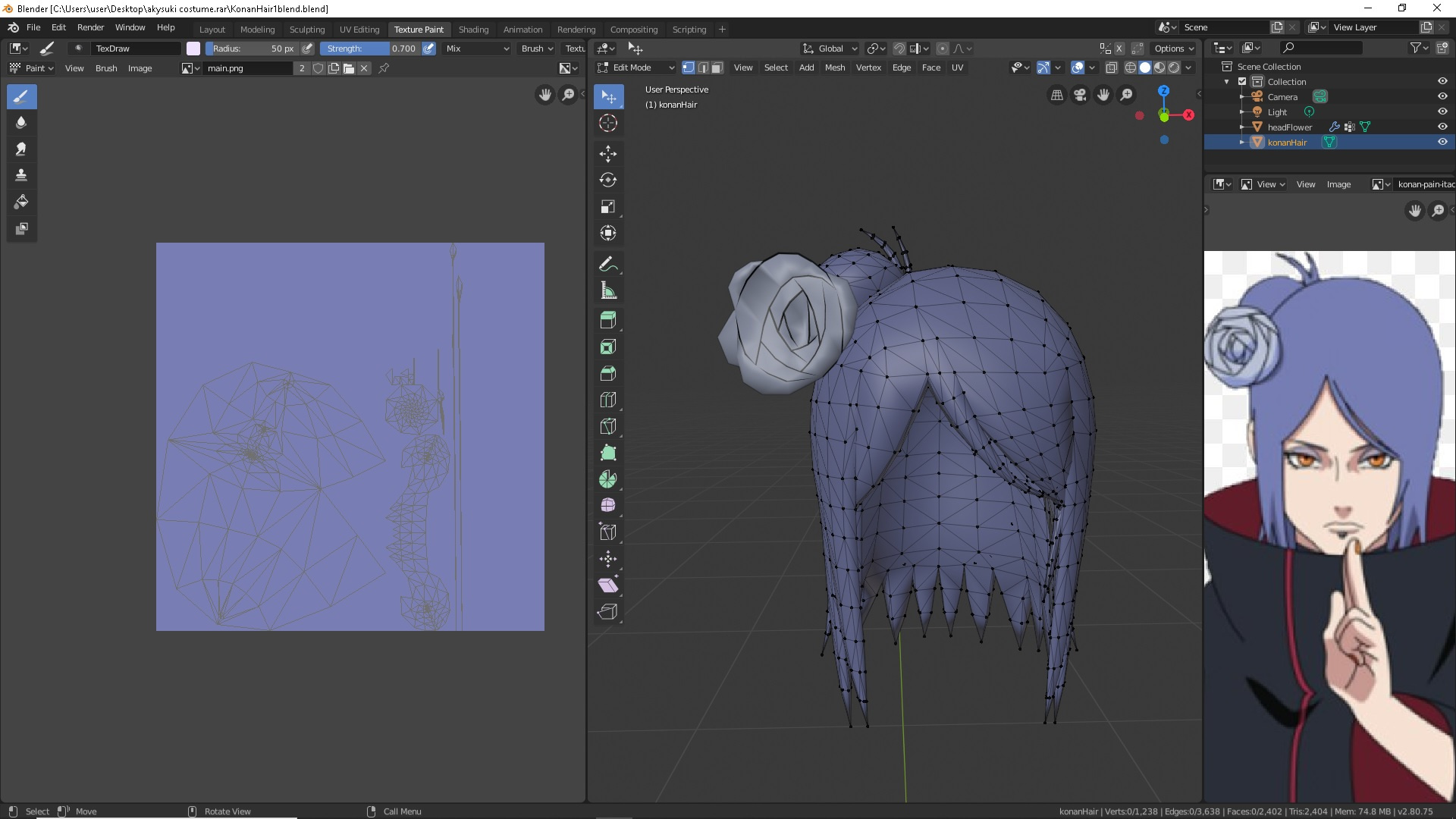The image size is (1456, 819).
Task: Open the File menu
Action: tap(33, 27)
